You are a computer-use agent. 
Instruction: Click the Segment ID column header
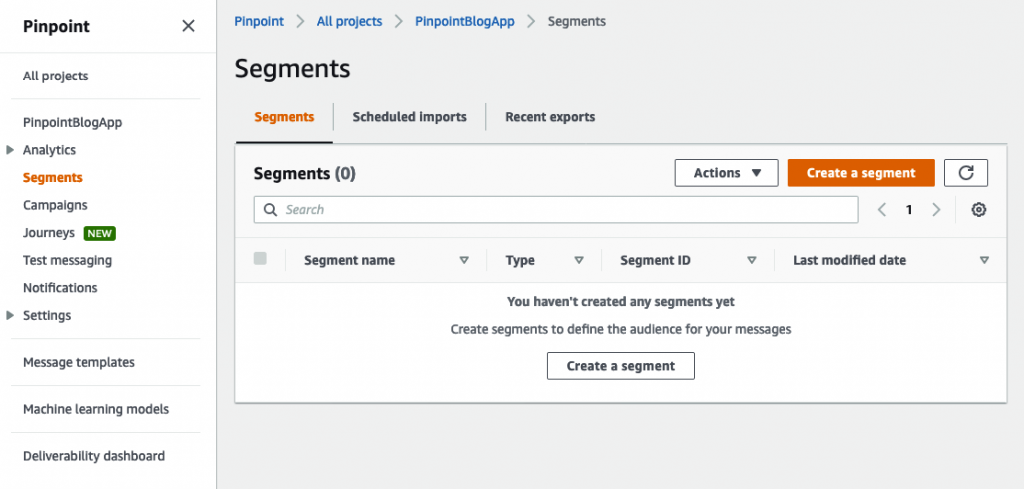[656, 260]
